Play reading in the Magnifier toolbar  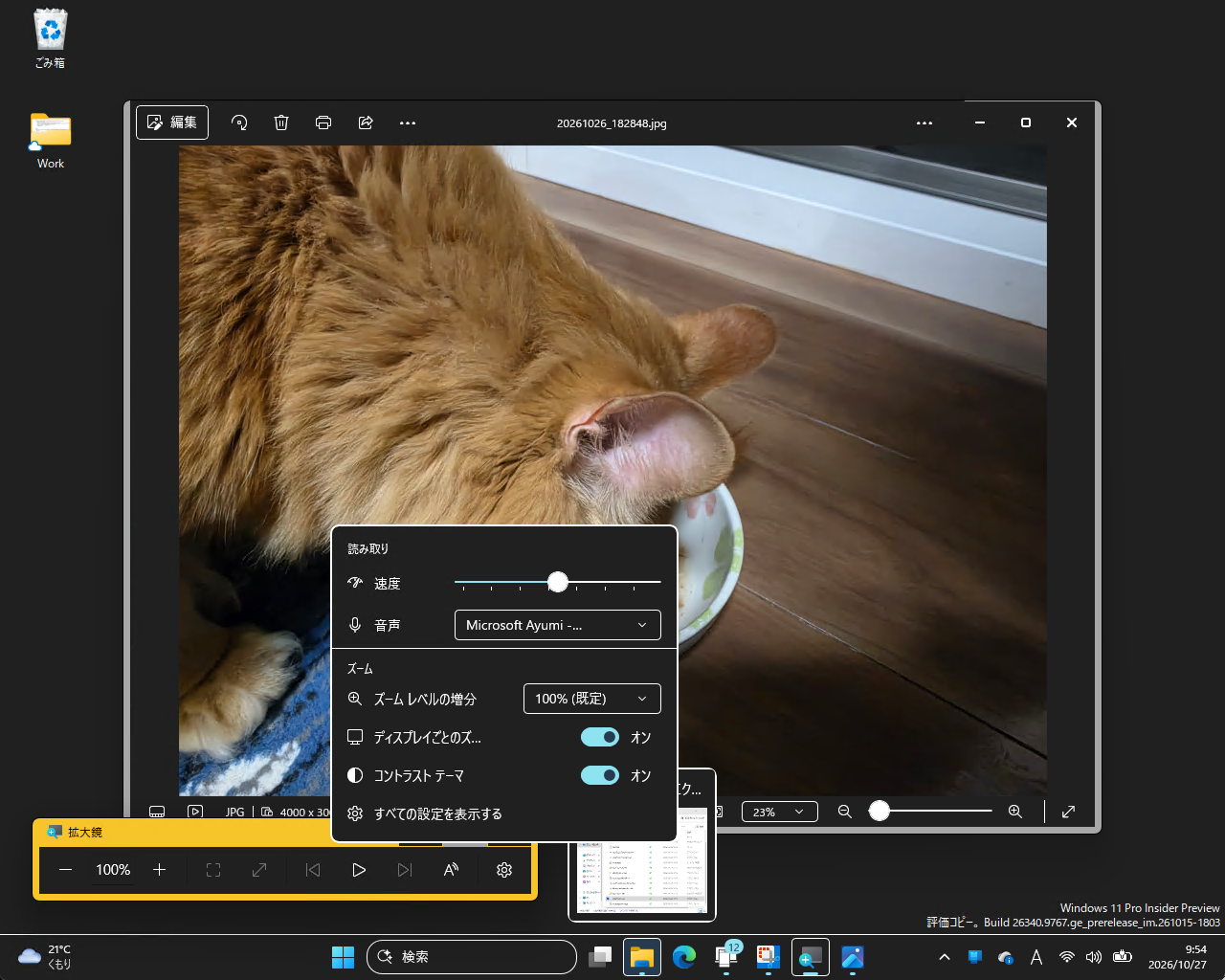[x=359, y=870]
